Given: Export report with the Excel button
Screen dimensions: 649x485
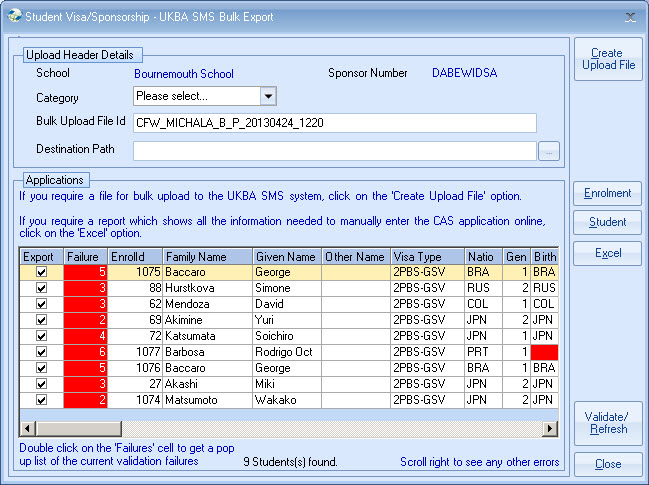Looking at the screenshot, I should 607,253.
